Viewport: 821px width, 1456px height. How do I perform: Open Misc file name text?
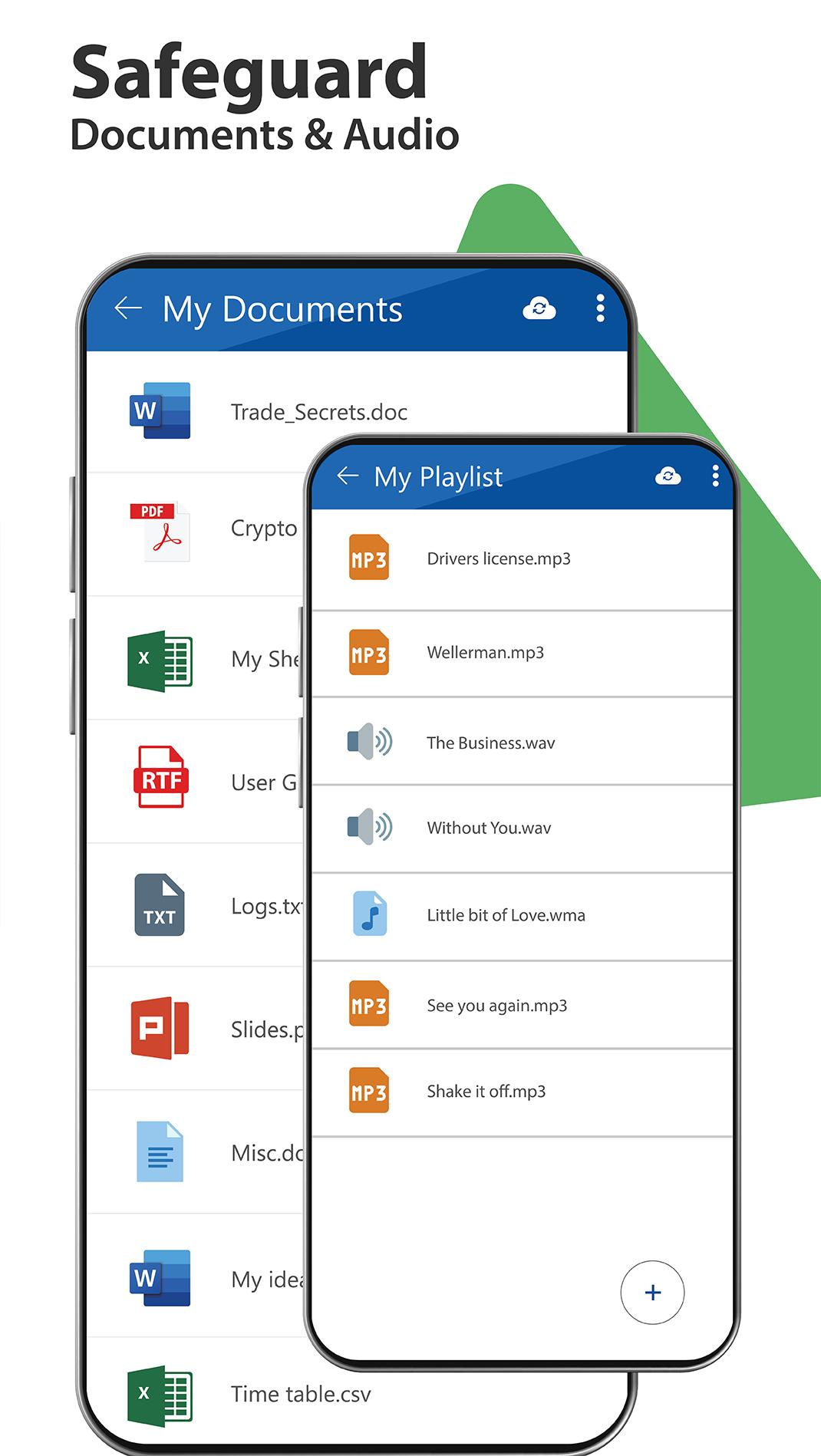coord(267,1153)
